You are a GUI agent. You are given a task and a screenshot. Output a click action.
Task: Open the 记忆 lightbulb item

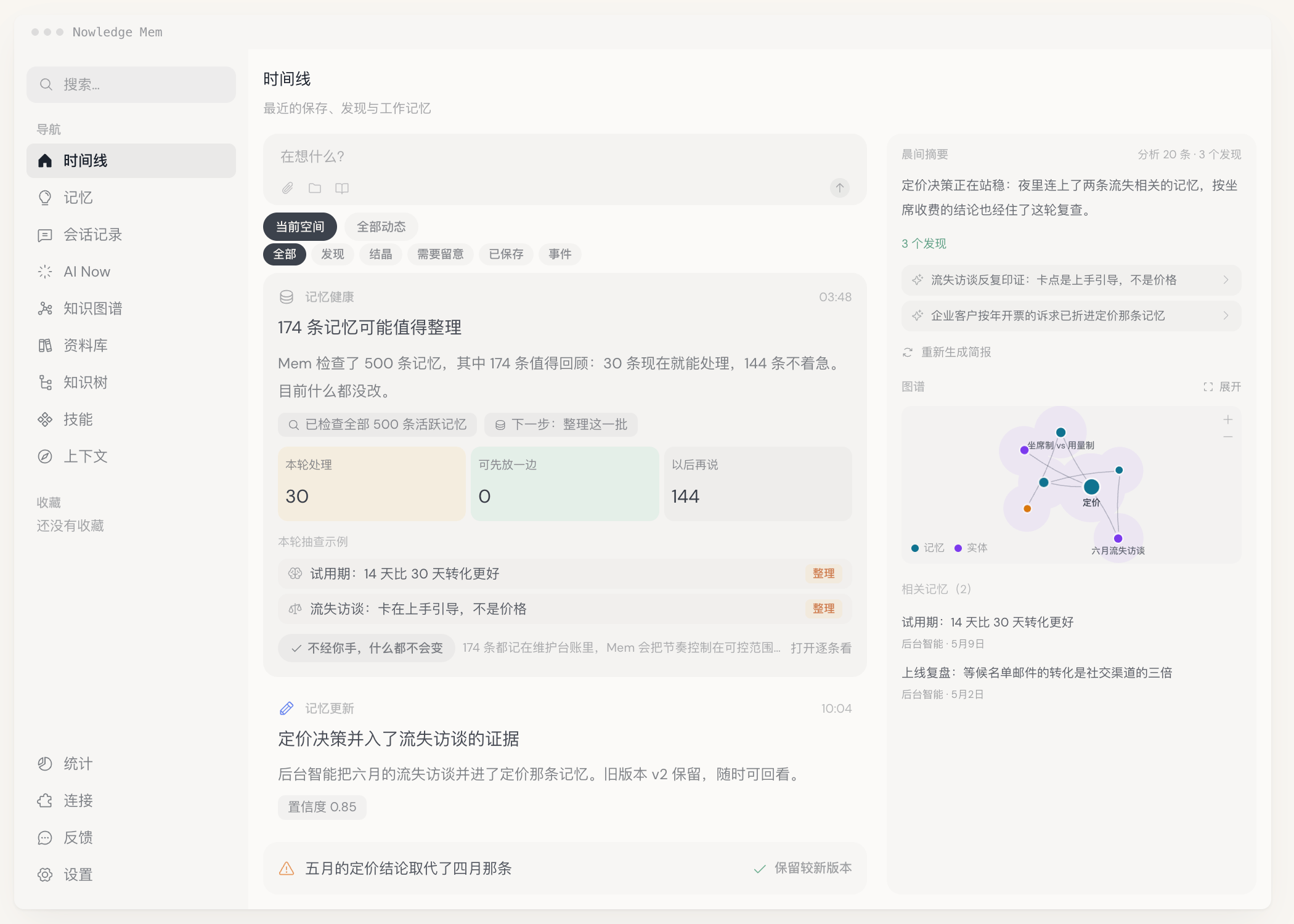tap(131, 198)
